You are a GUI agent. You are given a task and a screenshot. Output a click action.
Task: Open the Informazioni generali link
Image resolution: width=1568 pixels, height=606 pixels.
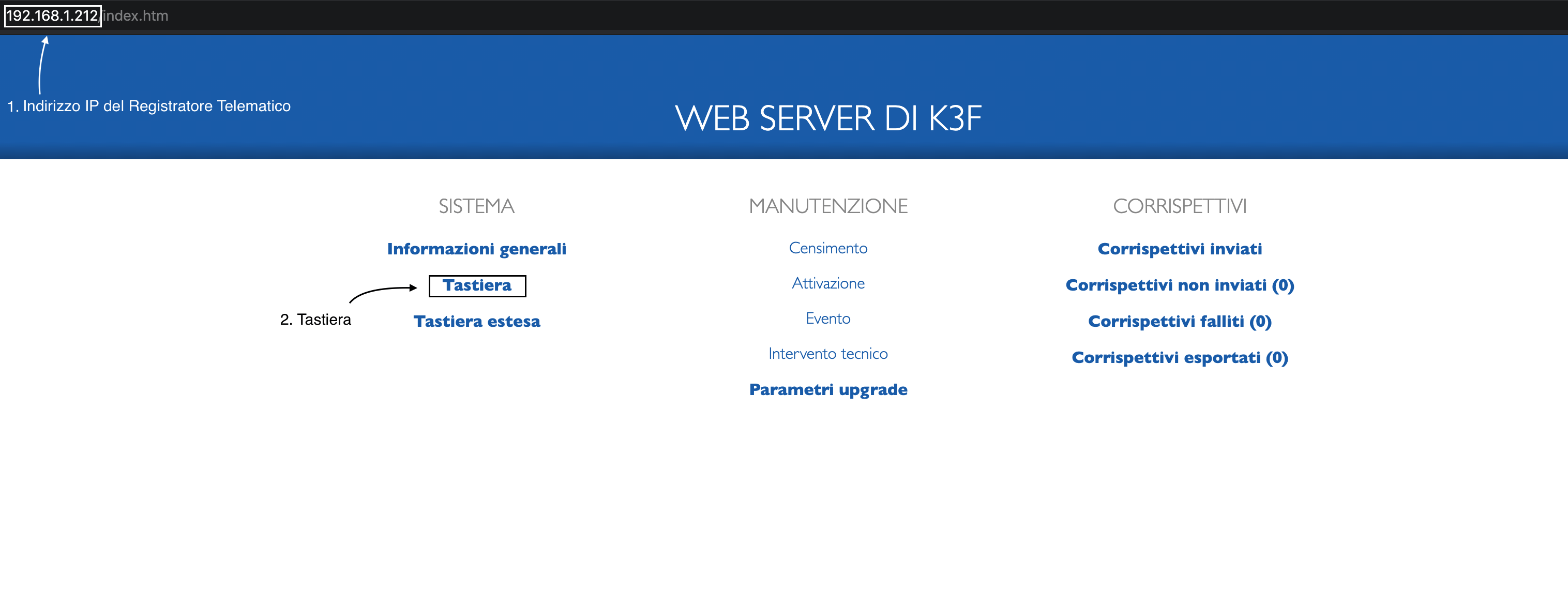click(x=477, y=249)
